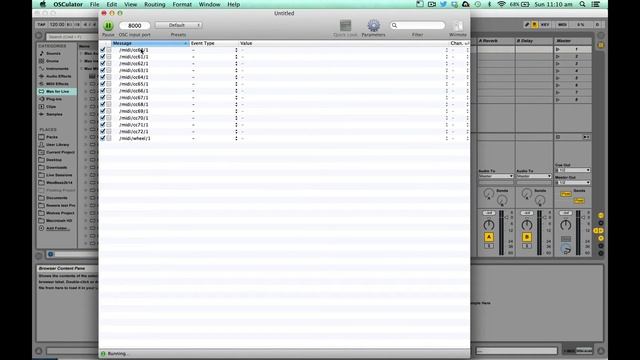
Task: Open the File menu
Action: (x=94, y=4)
